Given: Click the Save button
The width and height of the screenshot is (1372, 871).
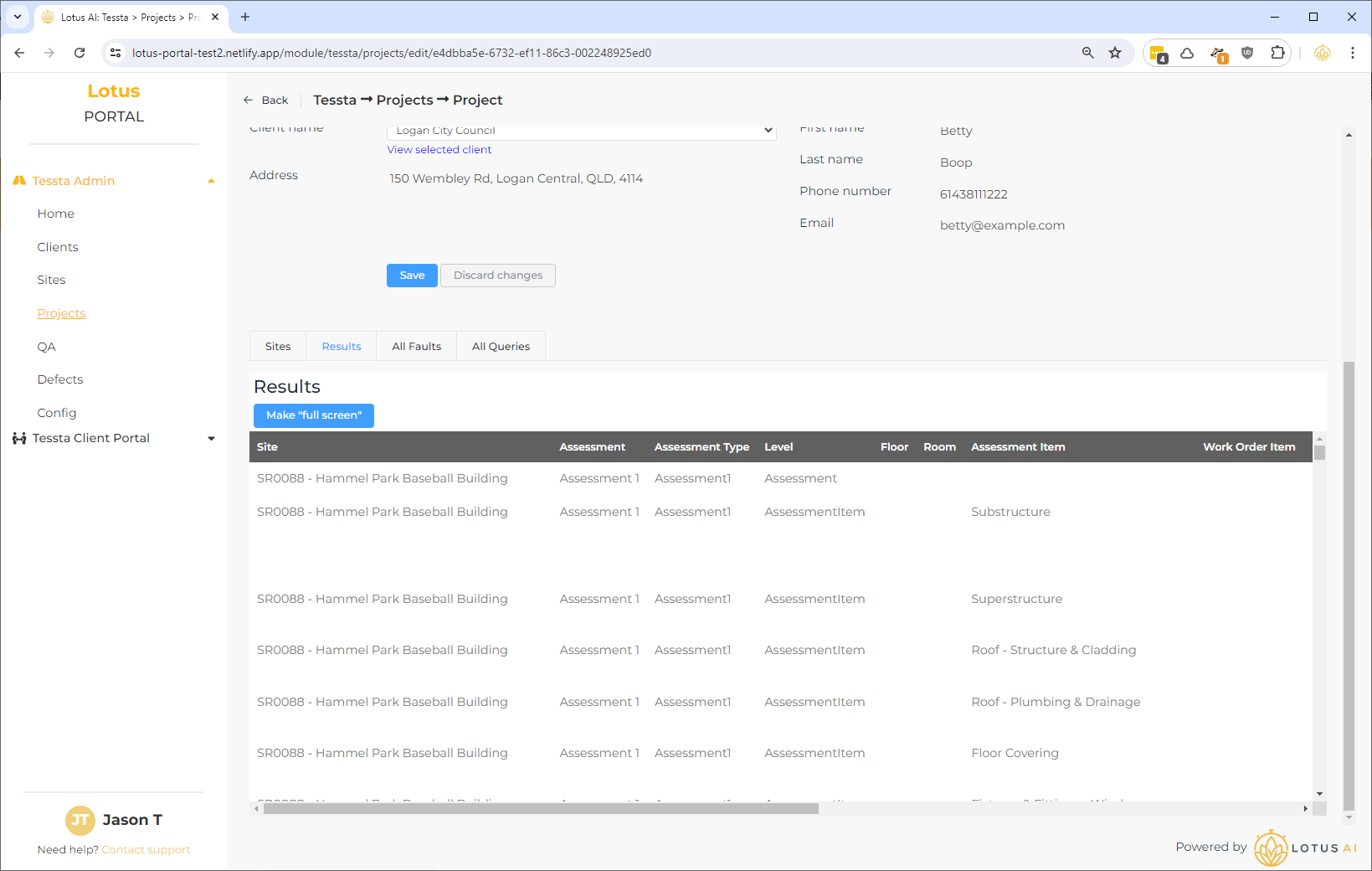Looking at the screenshot, I should point(412,276).
